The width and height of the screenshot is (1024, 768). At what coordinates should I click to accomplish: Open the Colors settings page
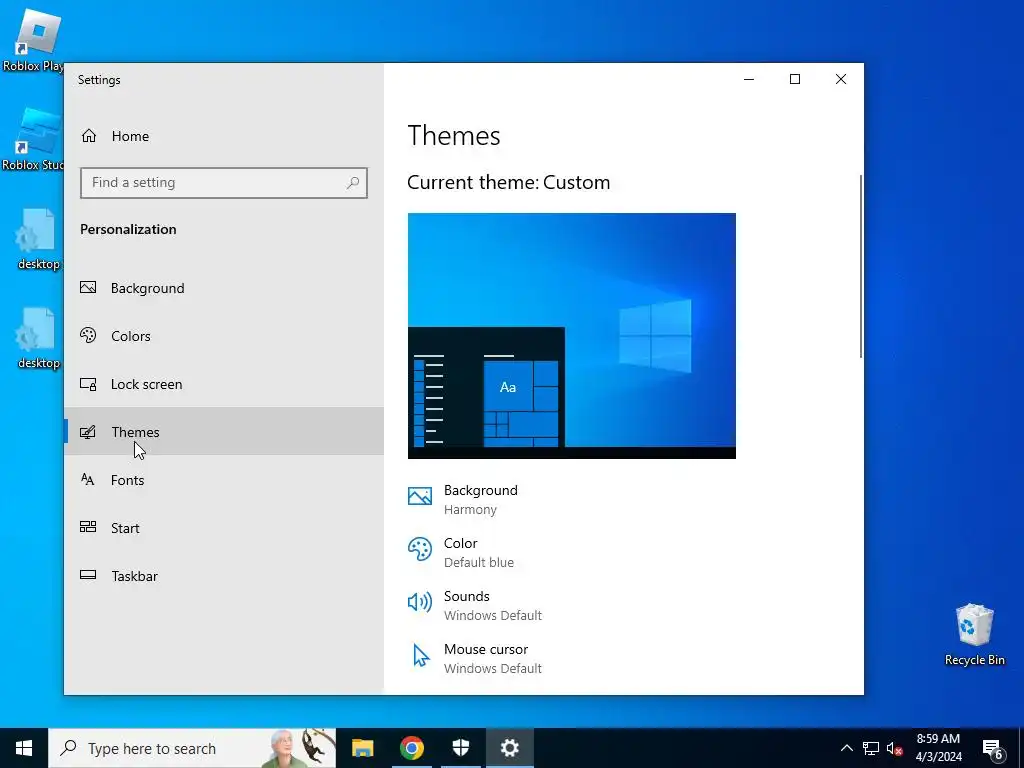tap(223, 336)
